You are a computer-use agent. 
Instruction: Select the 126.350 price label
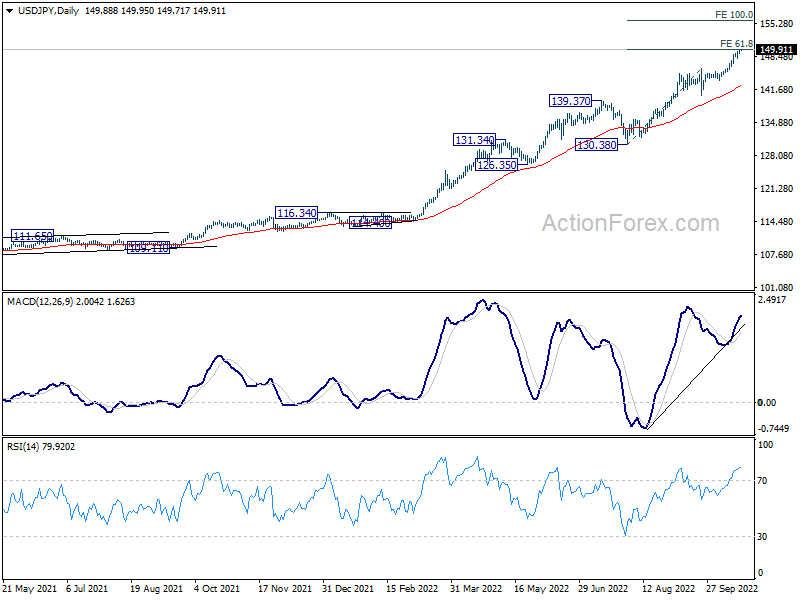496,165
